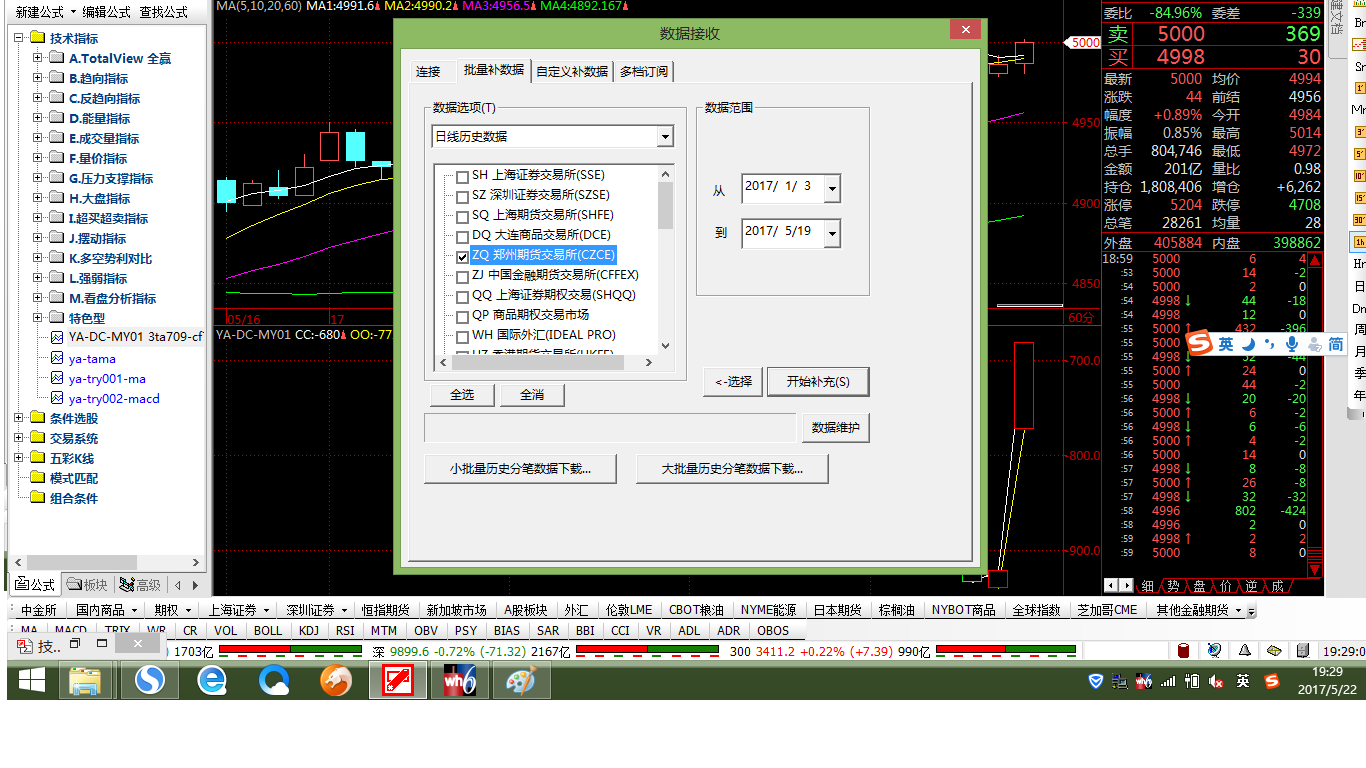Click the 开始补充(S) button
Image resolution: width=1366 pixels, height=768 pixels.
pyautogui.click(x=818, y=381)
